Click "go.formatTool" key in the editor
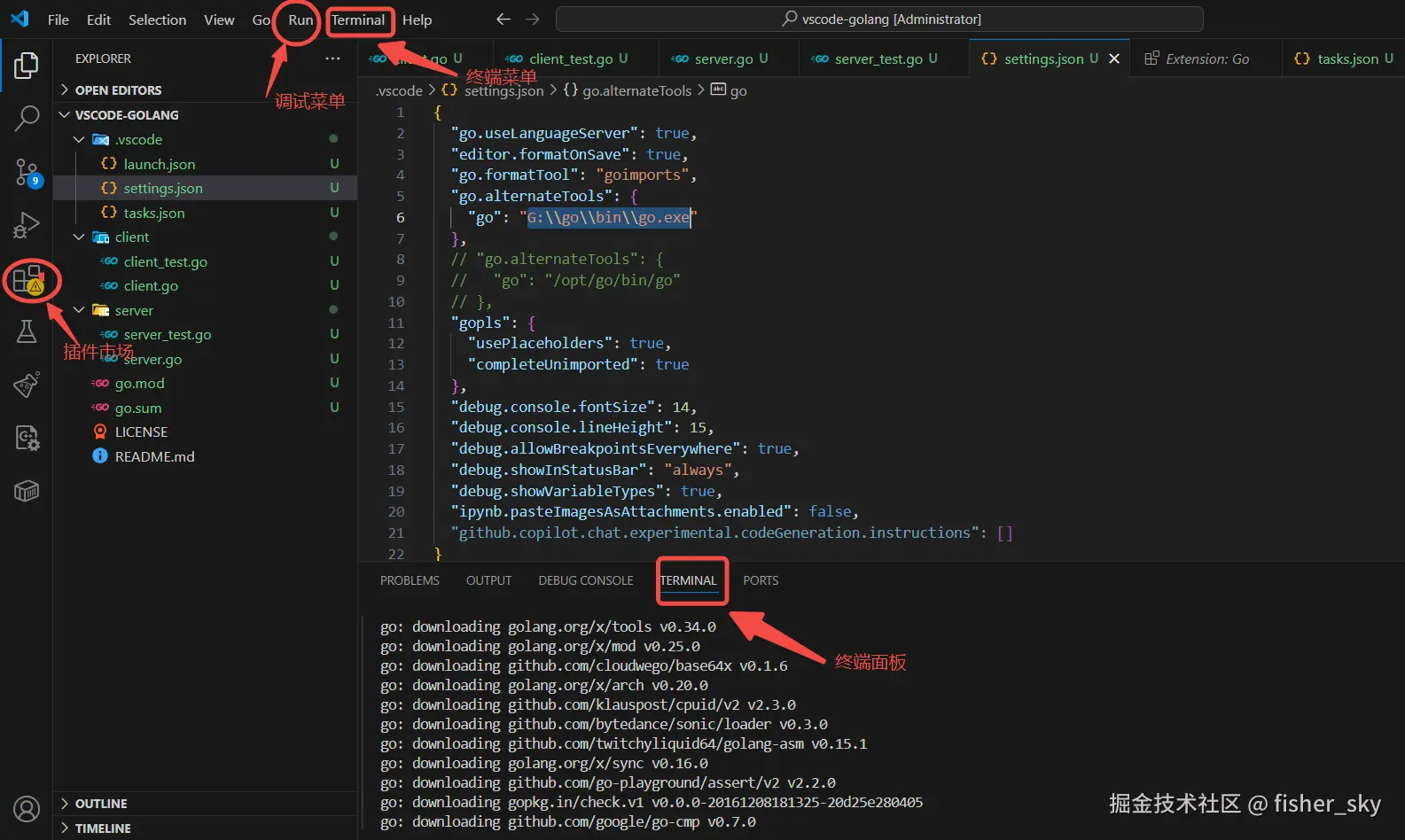 [514, 175]
